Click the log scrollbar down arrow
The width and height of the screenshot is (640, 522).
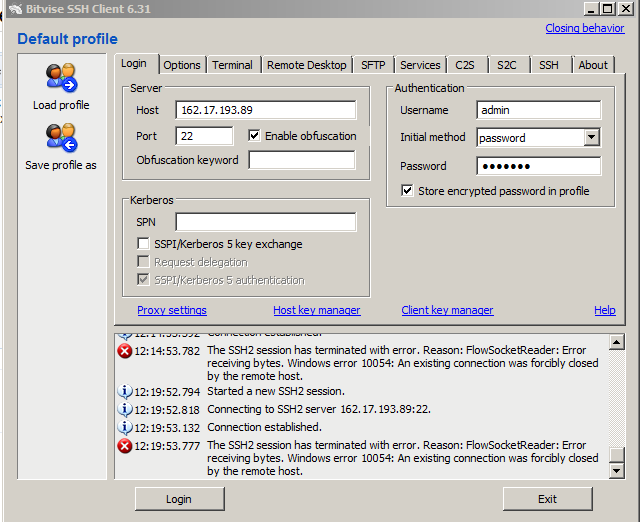[x=616, y=471]
